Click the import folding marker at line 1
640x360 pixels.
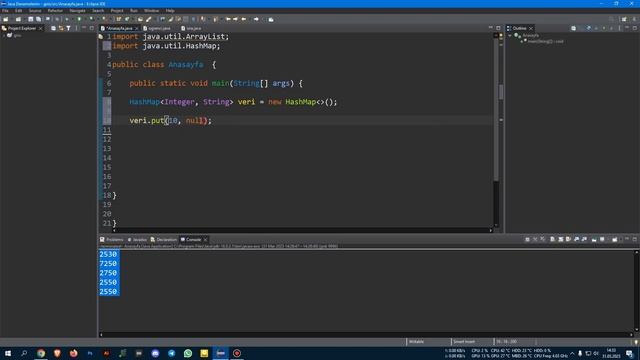[x=101, y=37]
